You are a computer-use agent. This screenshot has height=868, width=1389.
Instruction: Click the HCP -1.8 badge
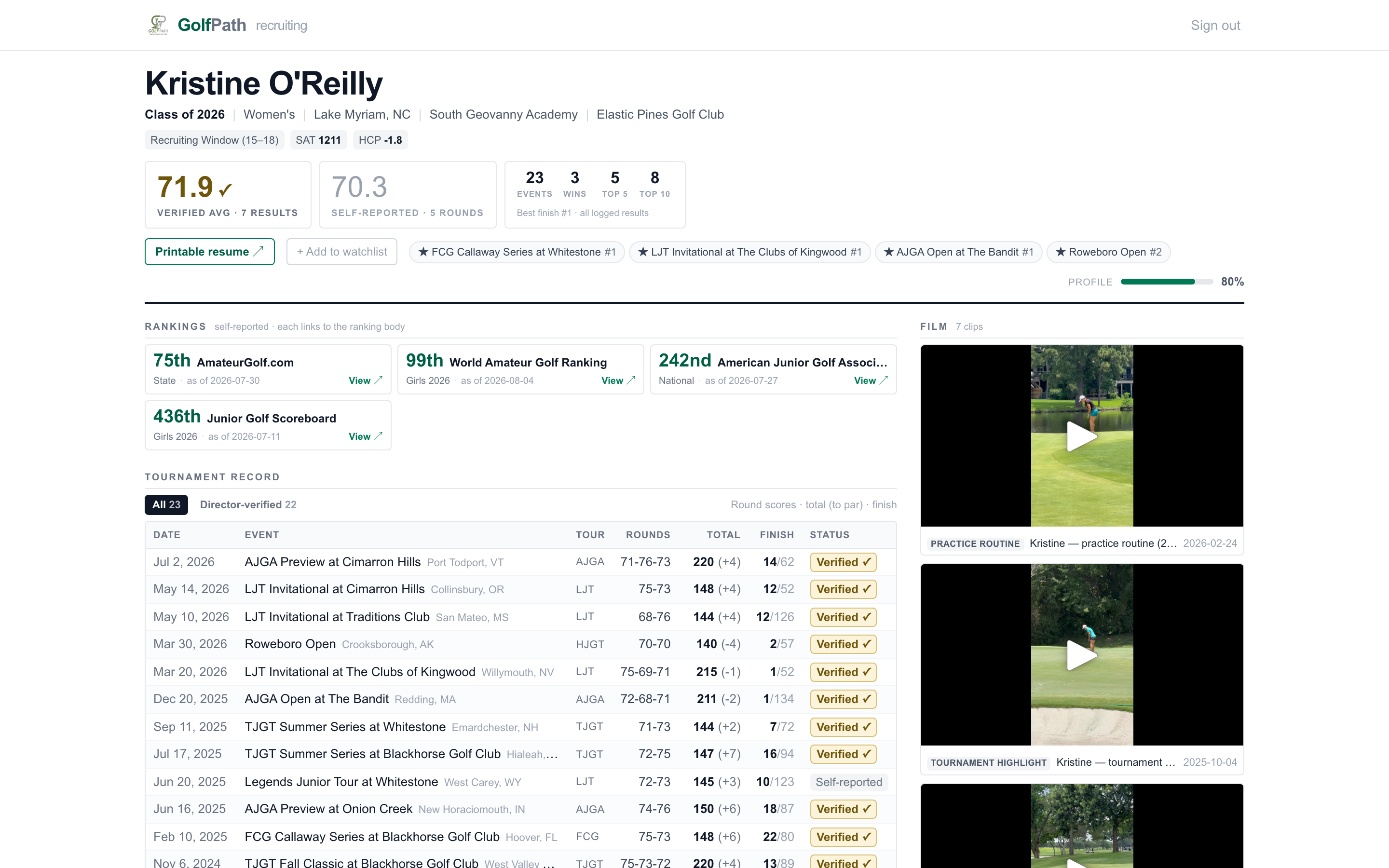(380, 140)
